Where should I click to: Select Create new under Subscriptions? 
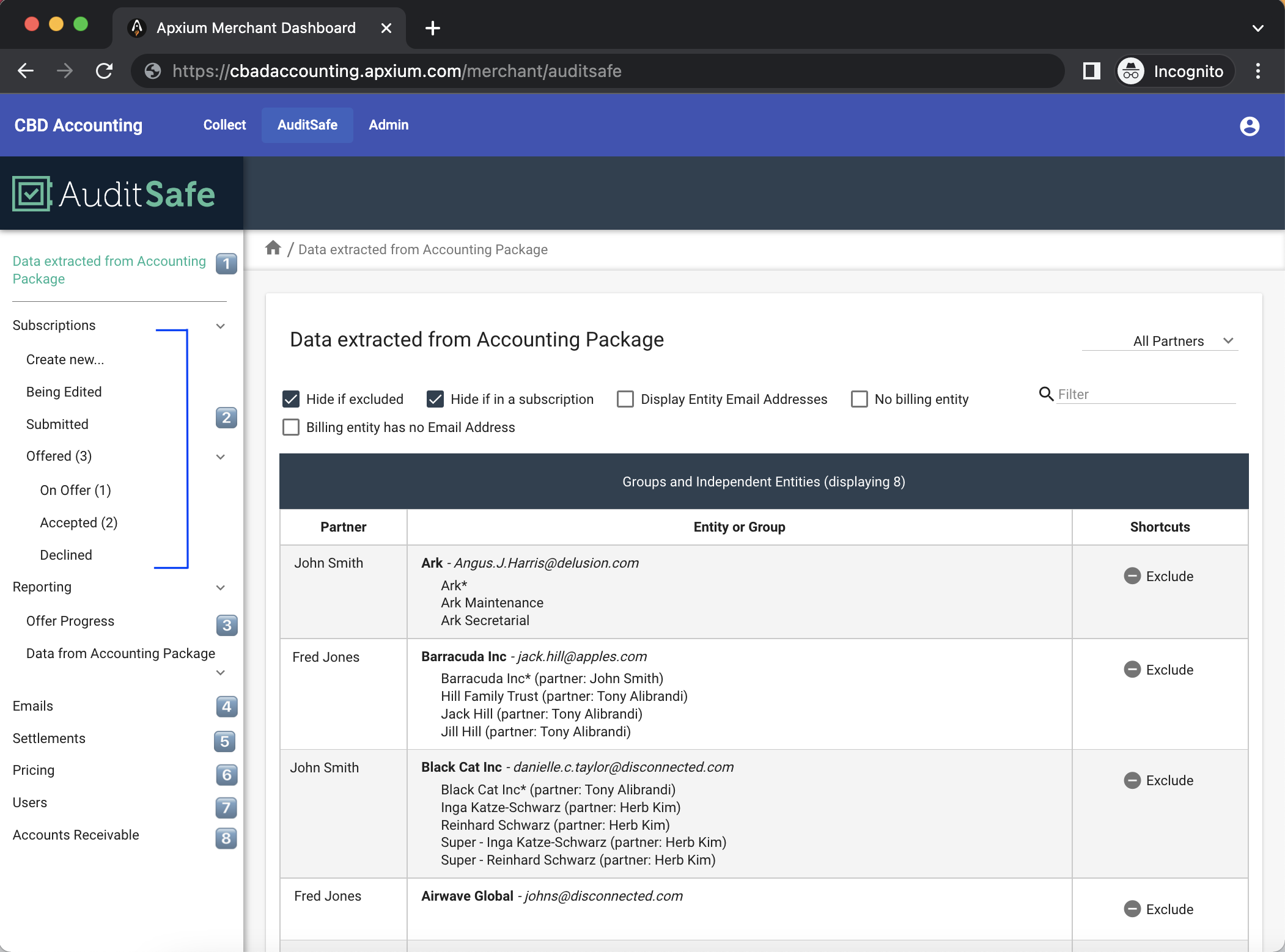pos(64,359)
